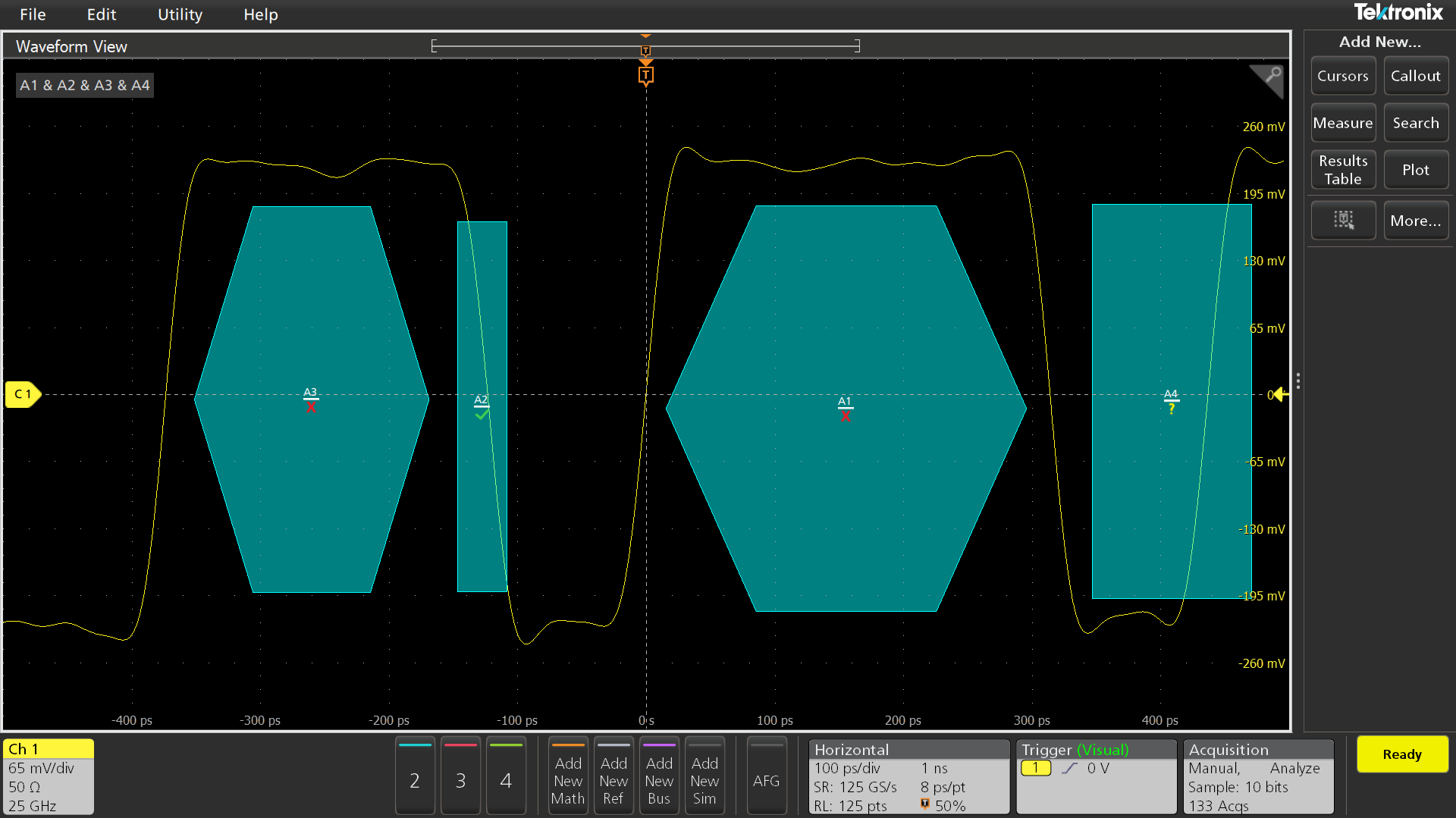Open the Help menu

(260, 14)
